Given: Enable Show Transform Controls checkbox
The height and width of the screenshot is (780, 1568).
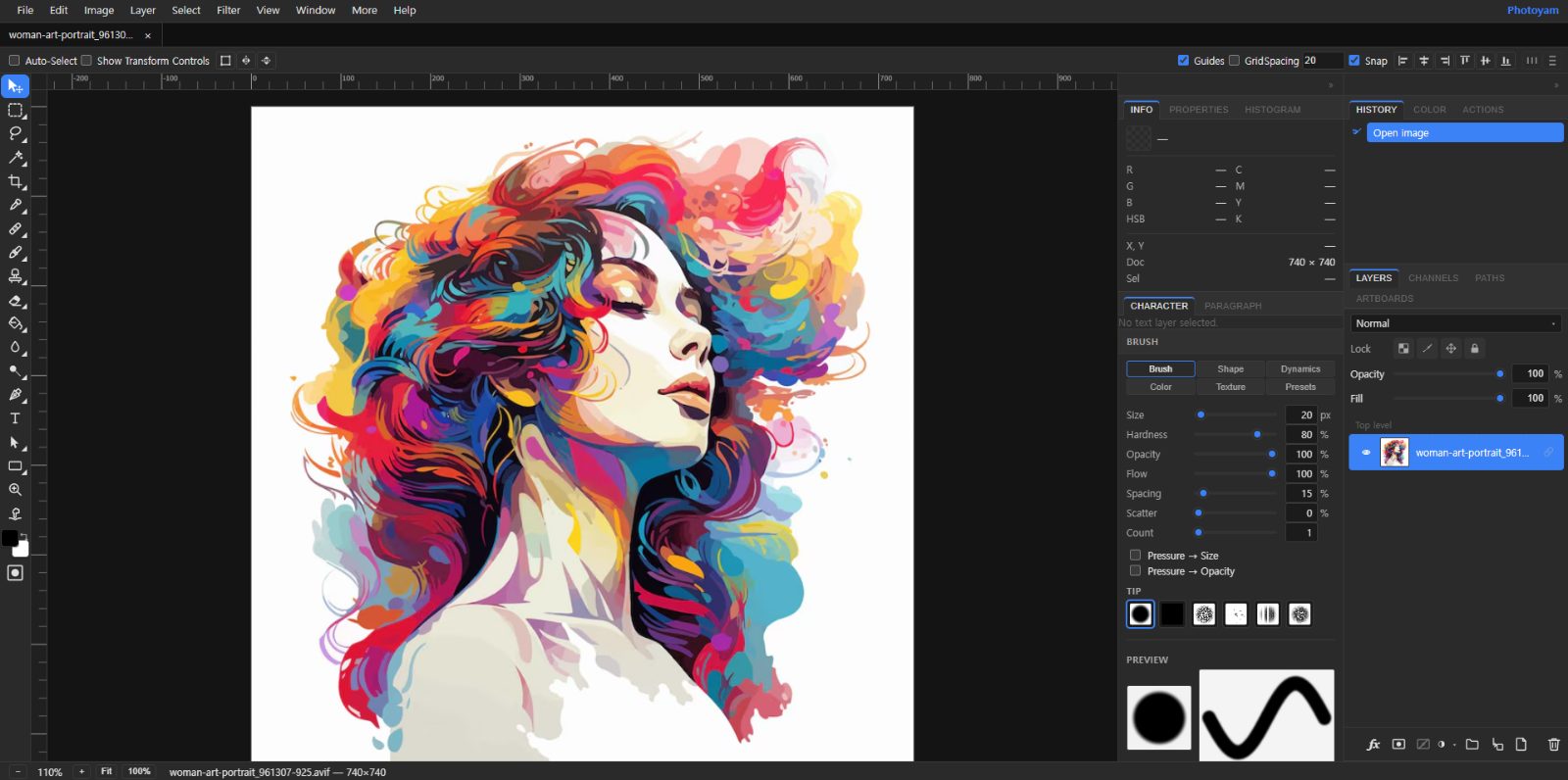Looking at the screenshot, I should pyautogui.click(x=86, y=61).
